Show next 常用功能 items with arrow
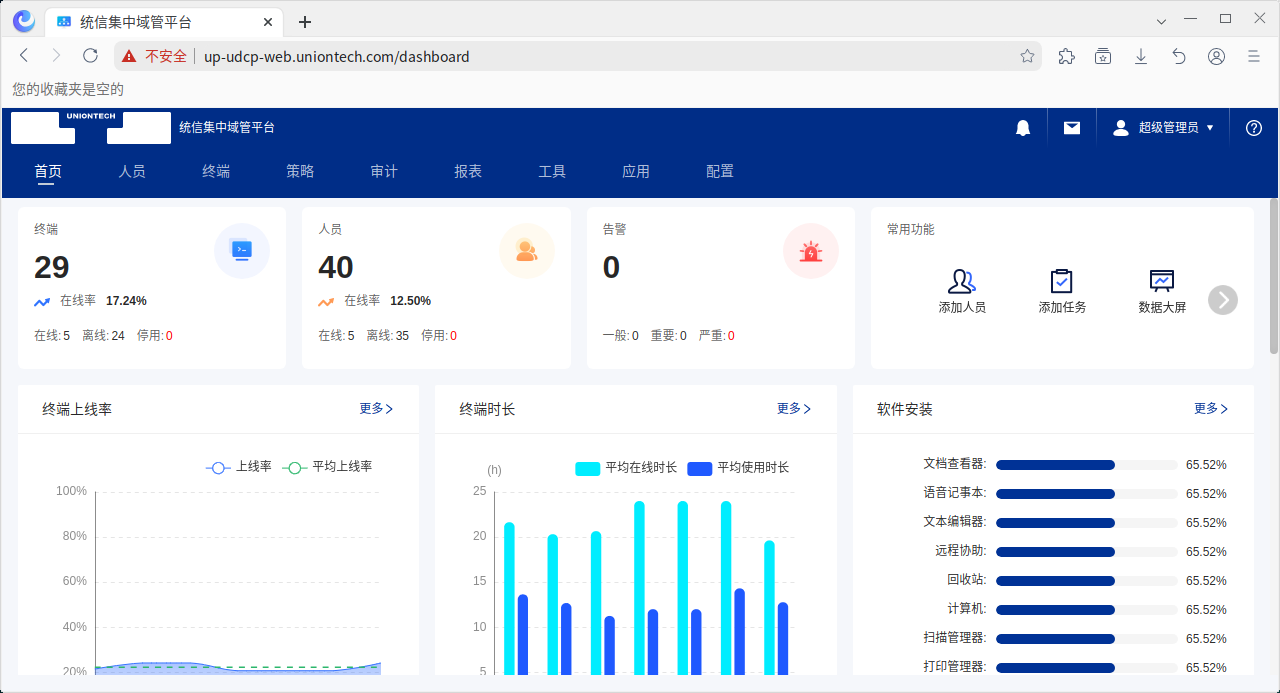This screenshot has width=1280, height=693. [1222, 300]
